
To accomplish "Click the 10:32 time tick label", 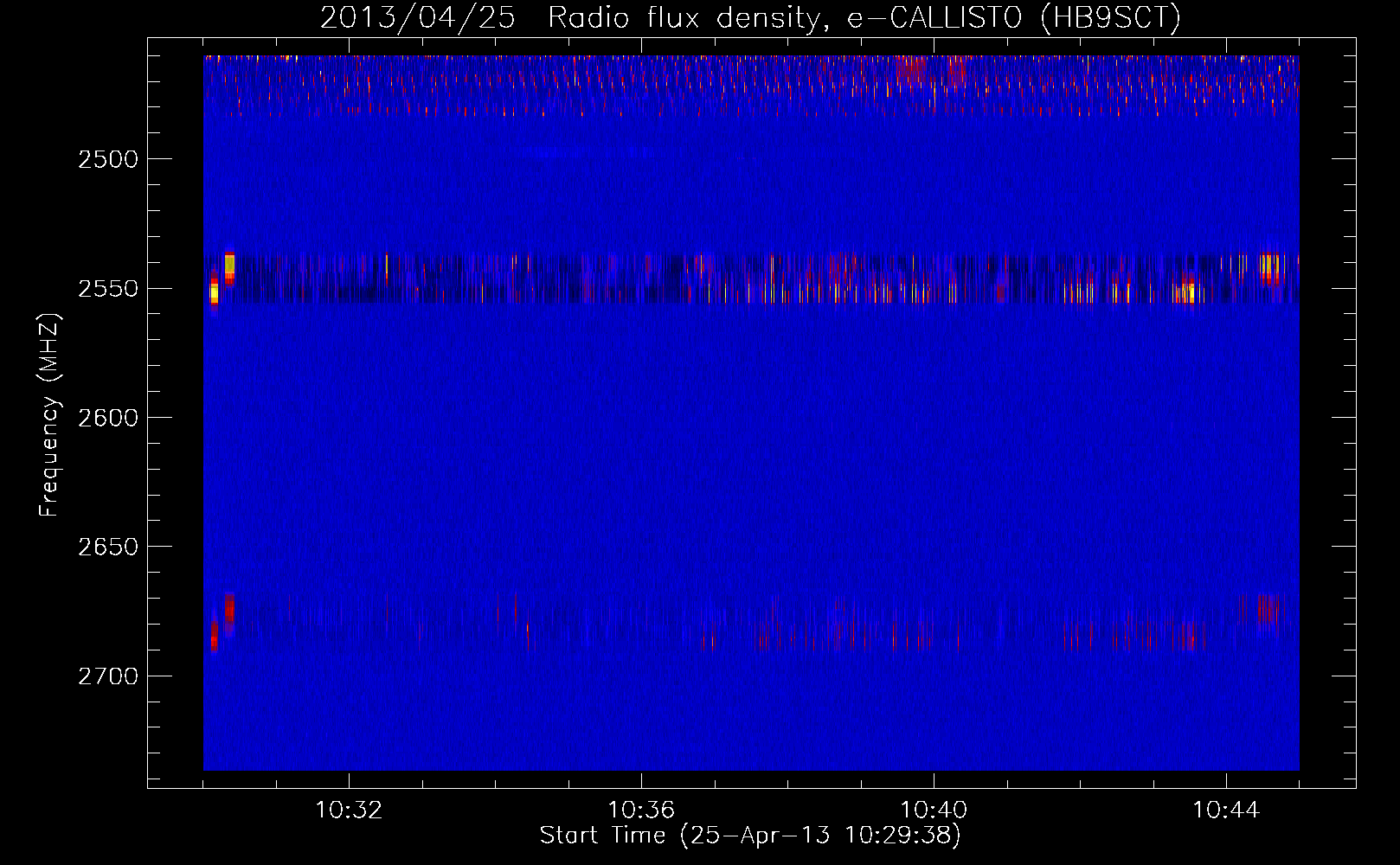I will 349,811.
